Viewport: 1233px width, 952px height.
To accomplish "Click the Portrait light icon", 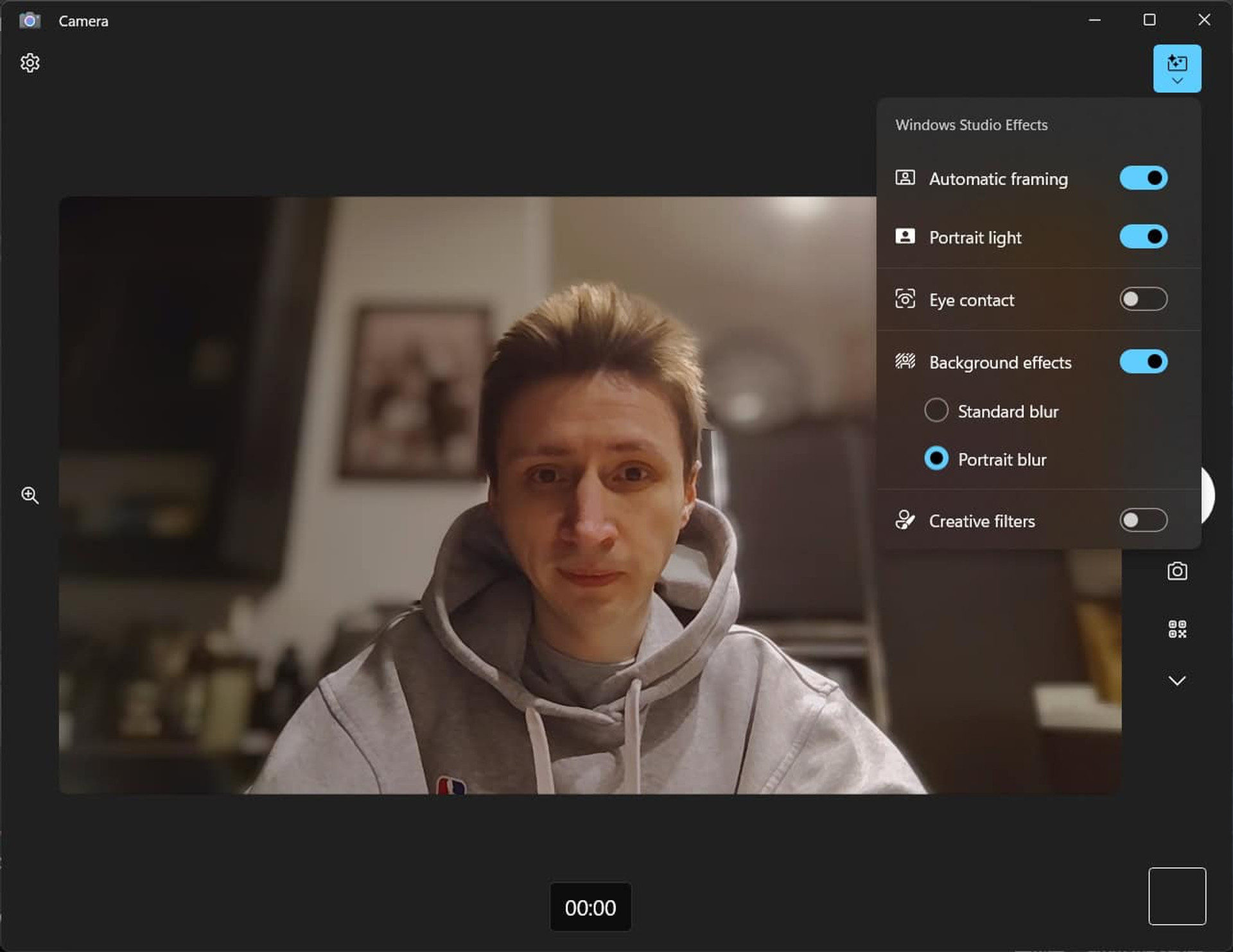I will (905, 237).
